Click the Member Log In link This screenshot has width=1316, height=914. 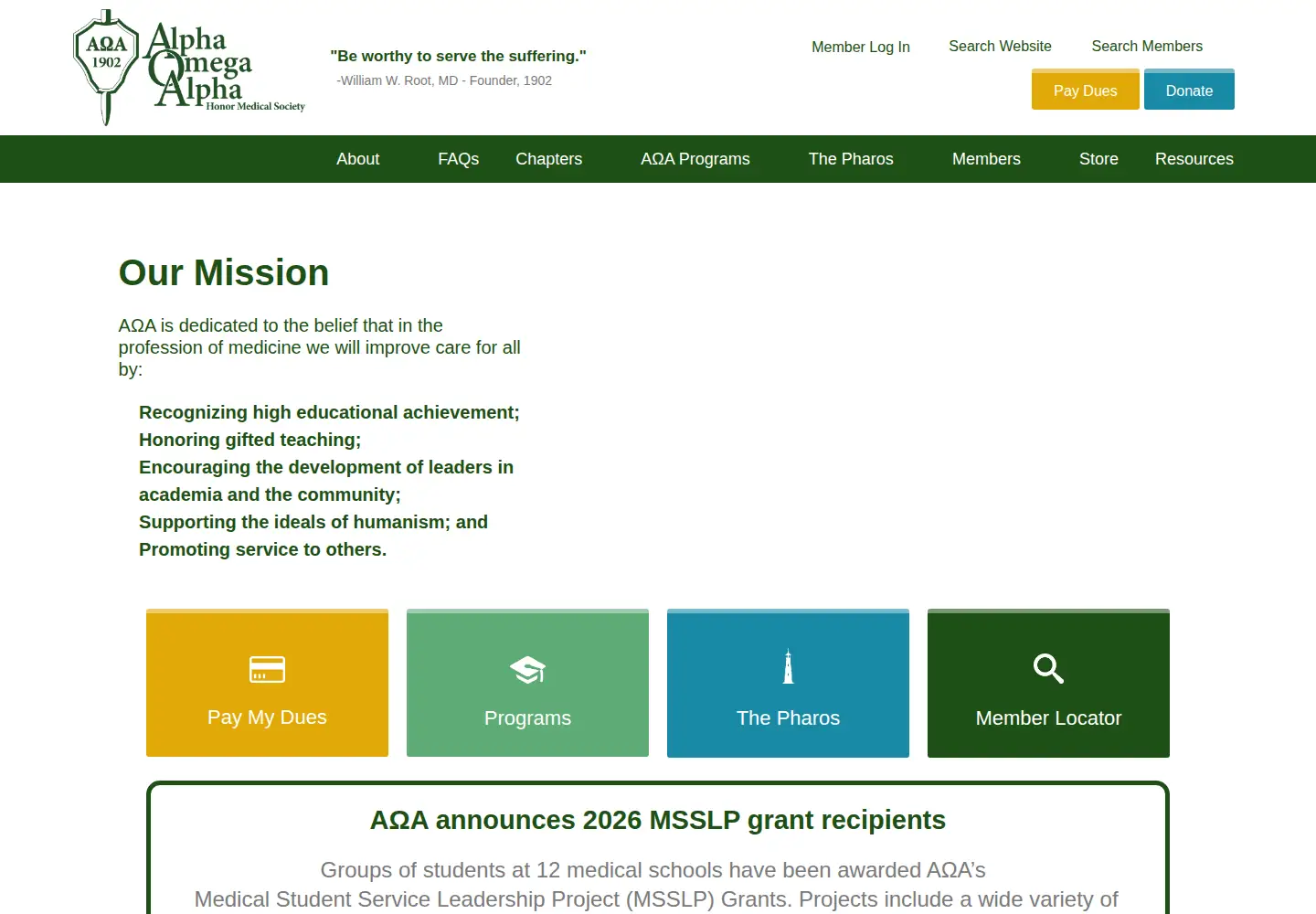pos(861,47)
